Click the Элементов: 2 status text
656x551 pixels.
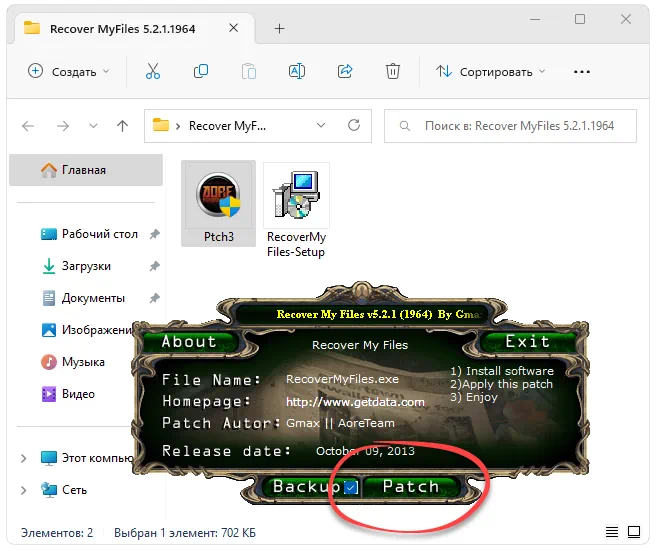[57, 533]
